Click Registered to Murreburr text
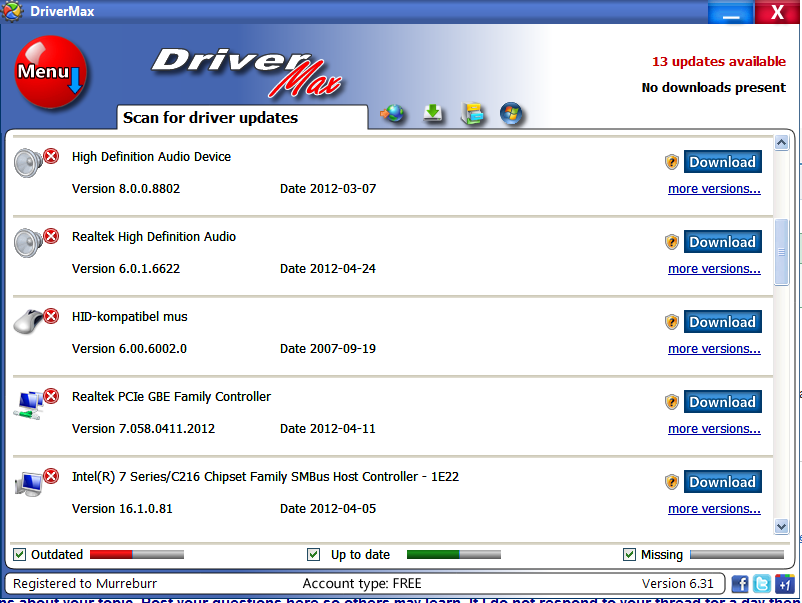The height and width of the screenshot is (603, 802). tap(85, 584)
